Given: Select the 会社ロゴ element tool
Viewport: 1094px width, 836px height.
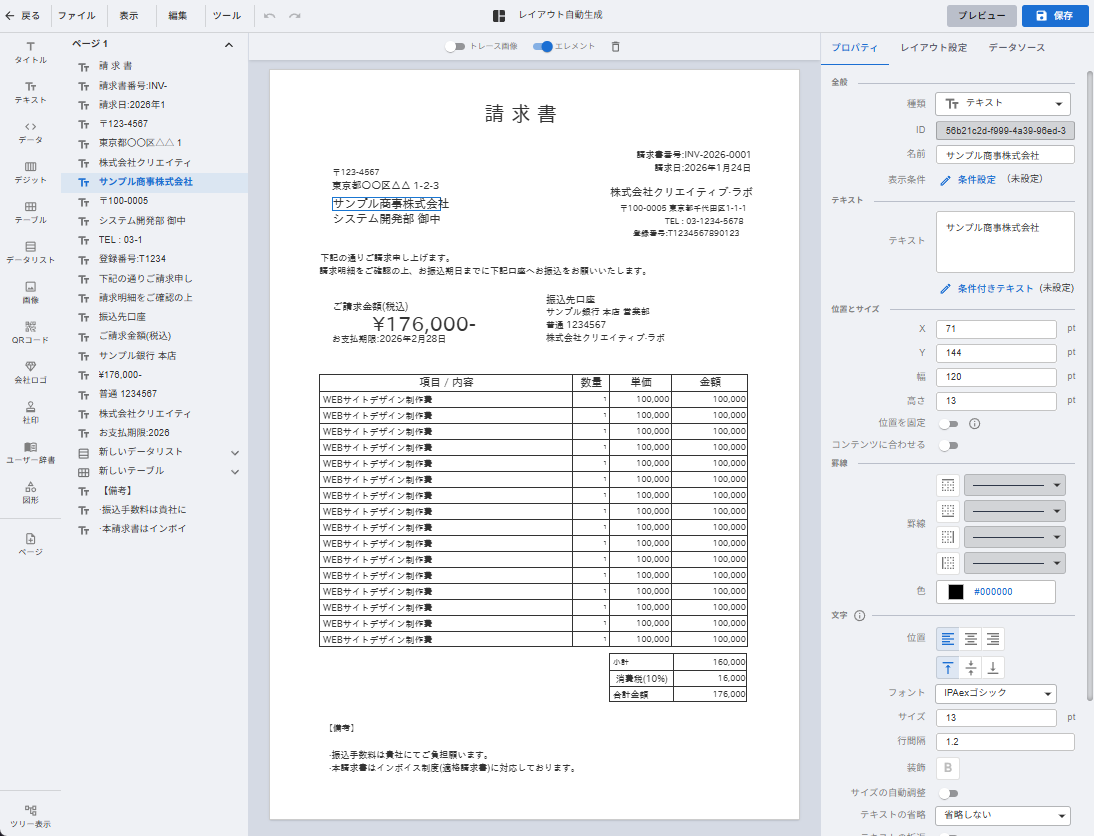Looking at the screenshot, I should click(30, 372).
